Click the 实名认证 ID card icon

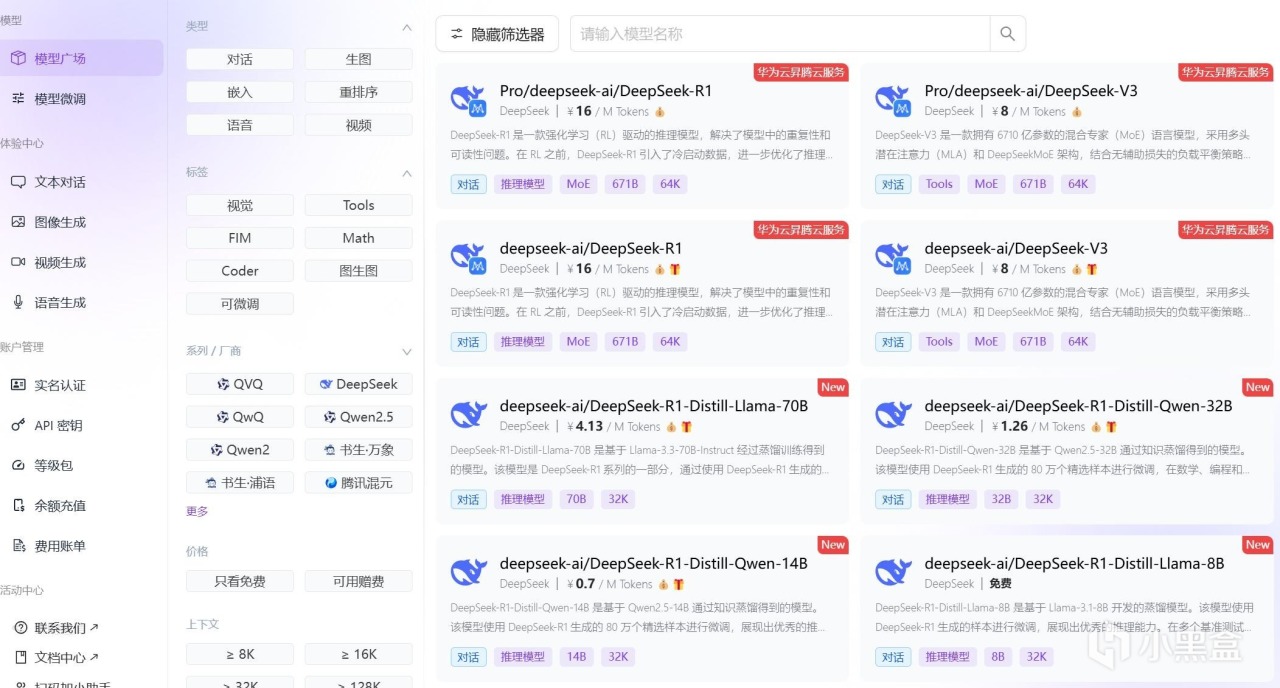click(18, 385)
